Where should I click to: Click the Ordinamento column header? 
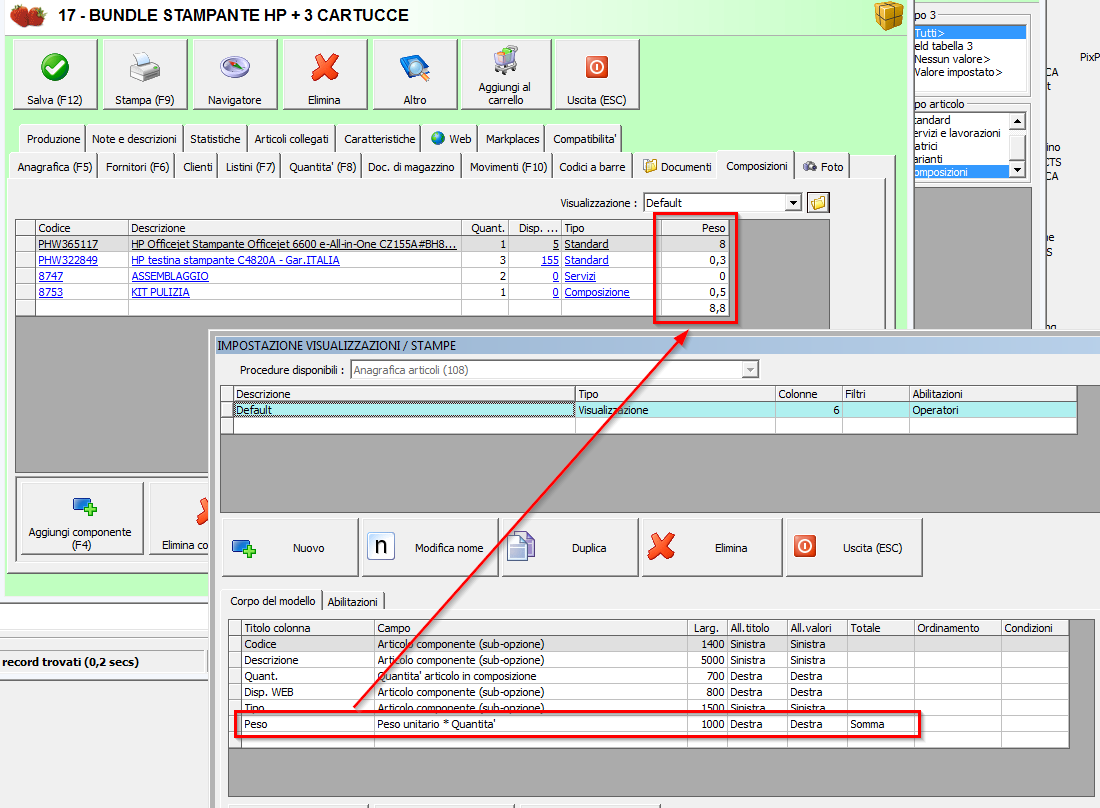click(958, 628)
